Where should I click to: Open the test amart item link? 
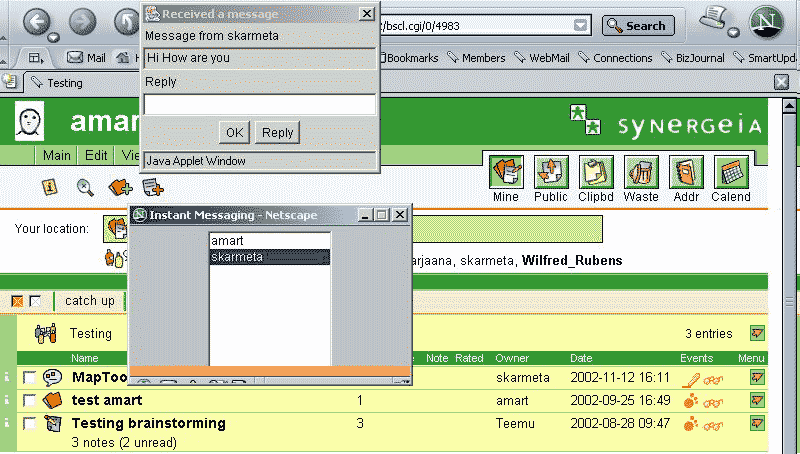[107, 400]
